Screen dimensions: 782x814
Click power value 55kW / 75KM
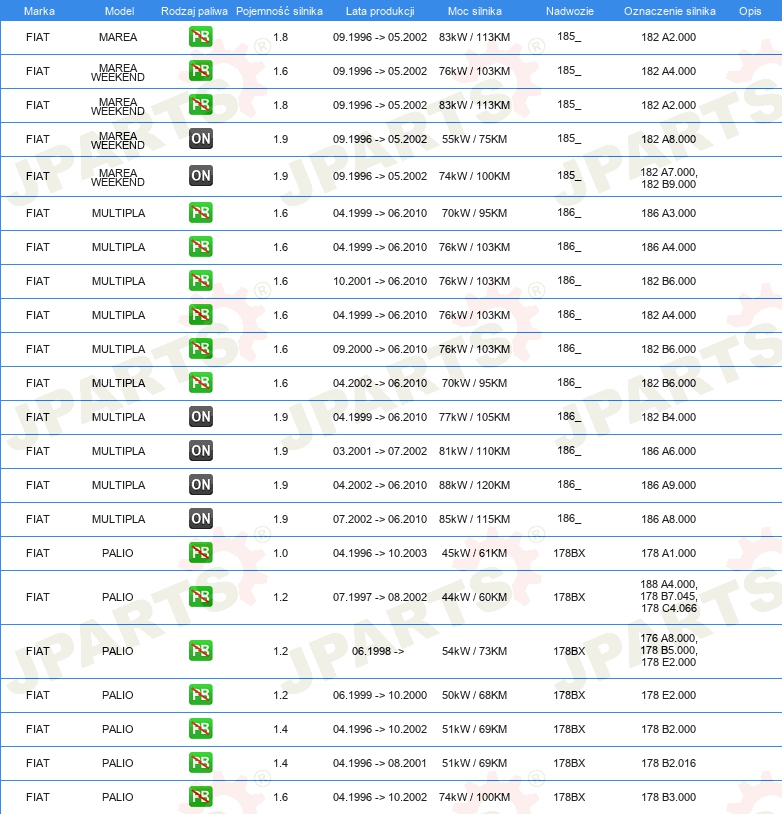pyautogui.click(x=474, y=139)
